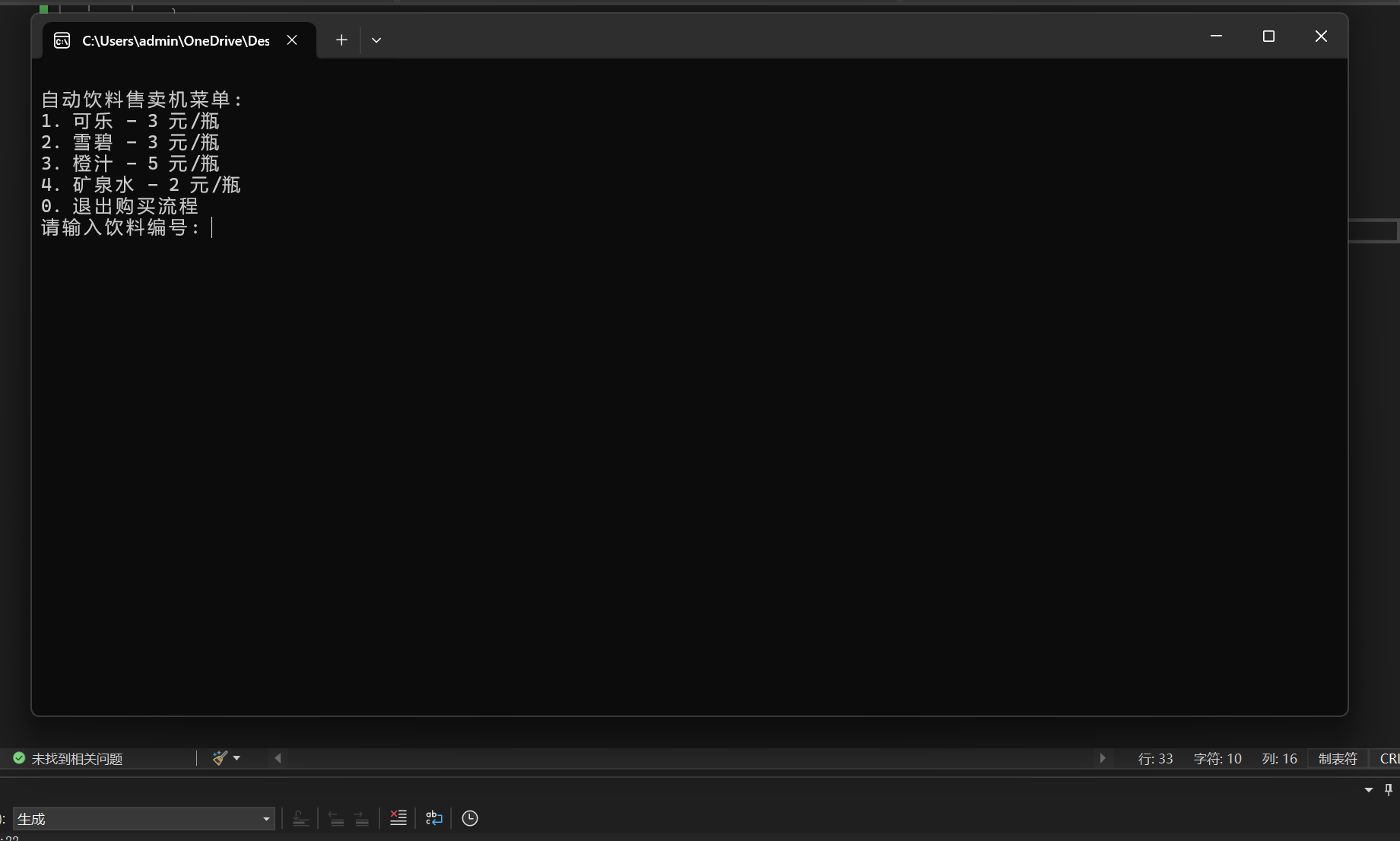Close the terminal window

[1321, 36]
